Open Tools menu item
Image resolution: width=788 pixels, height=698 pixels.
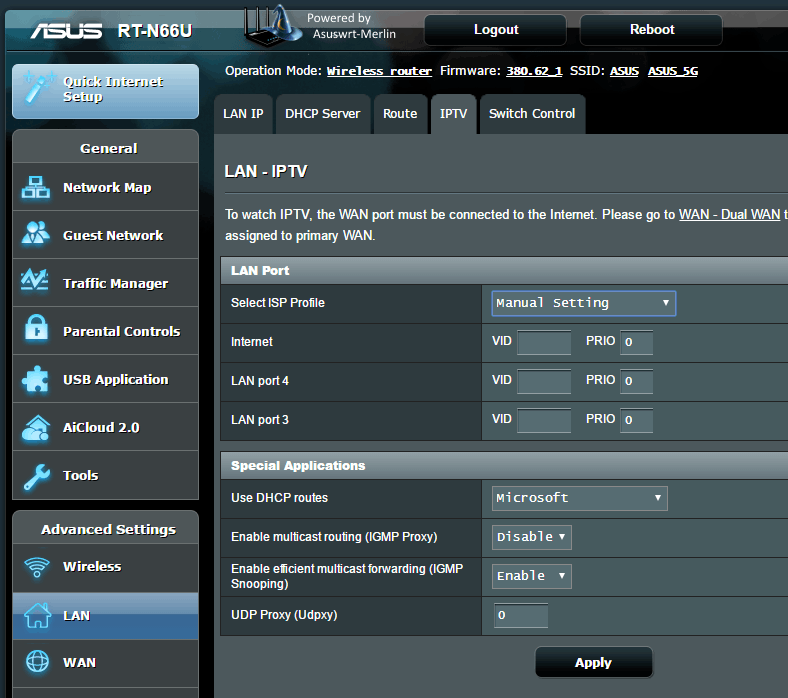(106, 475)
